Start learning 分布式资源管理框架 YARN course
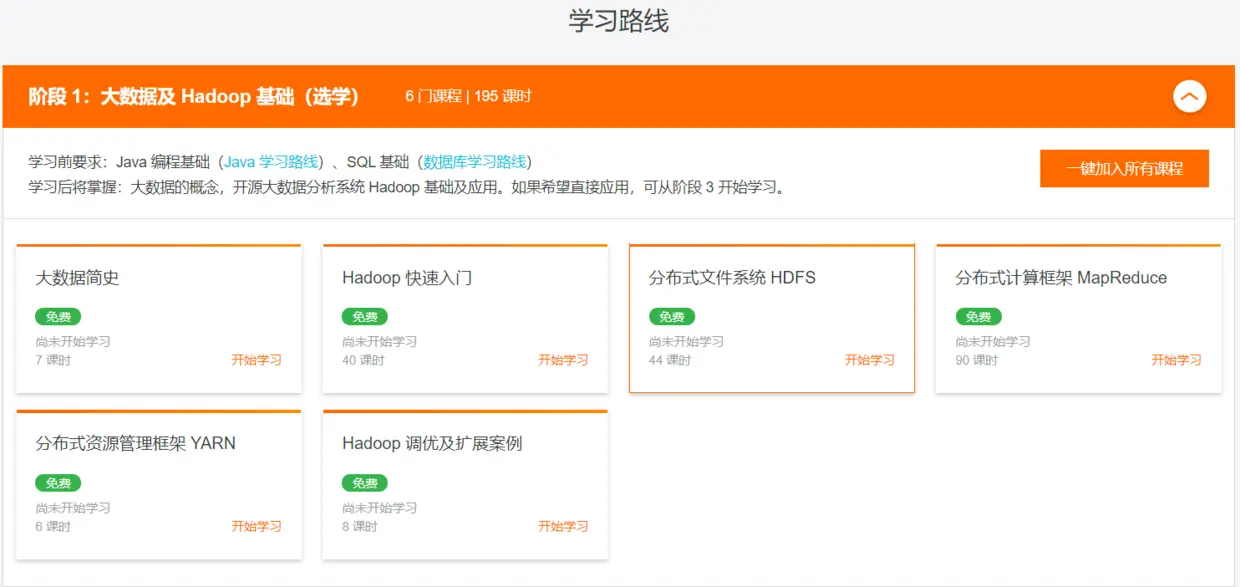The image size is (1240, 587). (257, 525)
